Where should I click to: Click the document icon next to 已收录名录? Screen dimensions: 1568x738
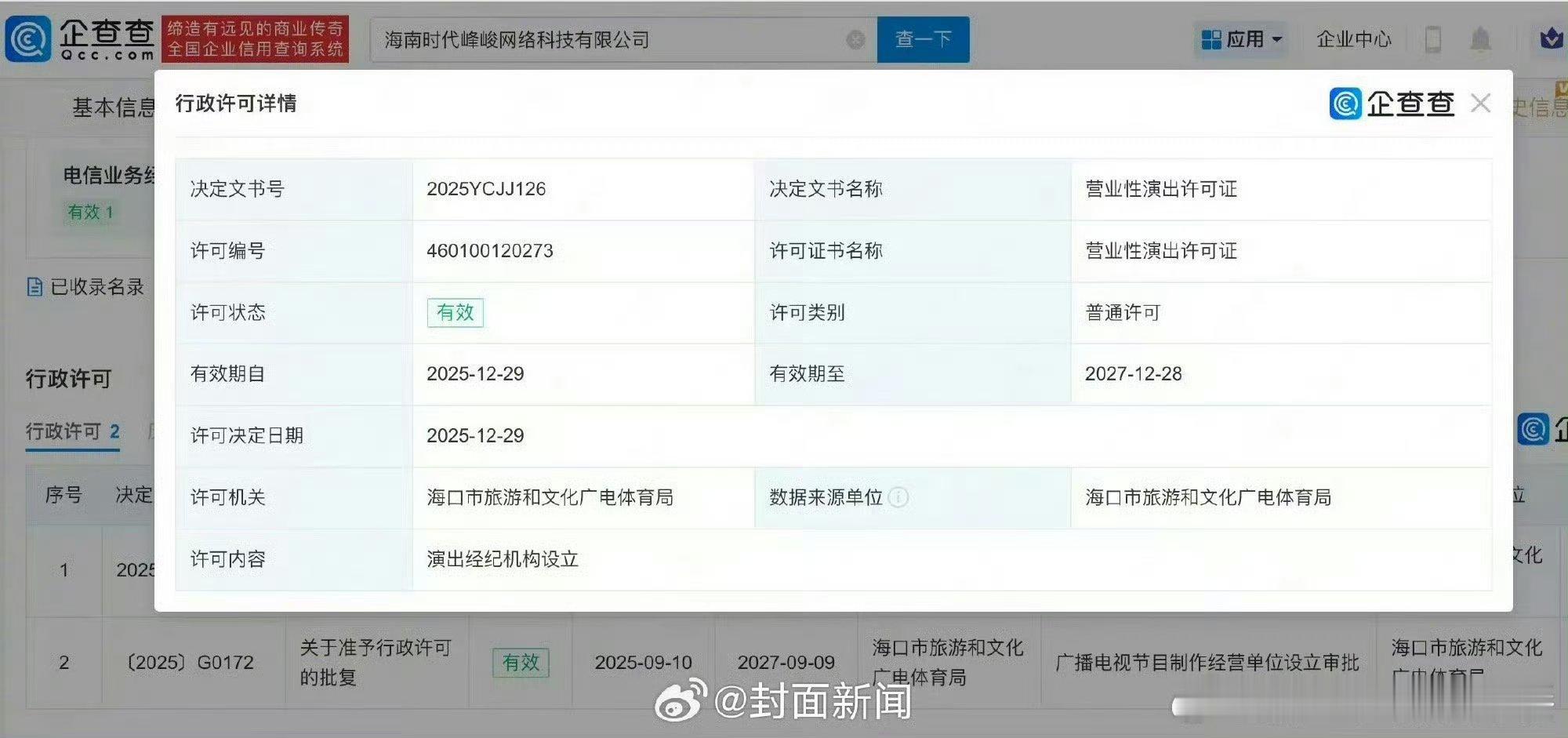34,287
